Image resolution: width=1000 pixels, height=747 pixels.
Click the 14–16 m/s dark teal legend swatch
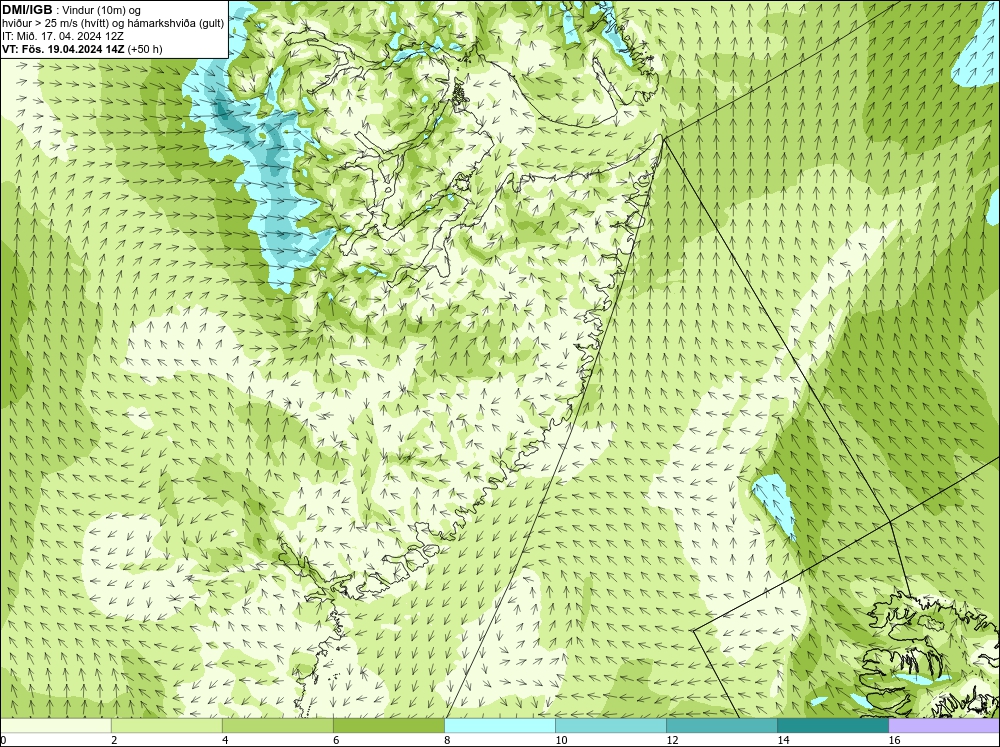(x=833, y=726)
